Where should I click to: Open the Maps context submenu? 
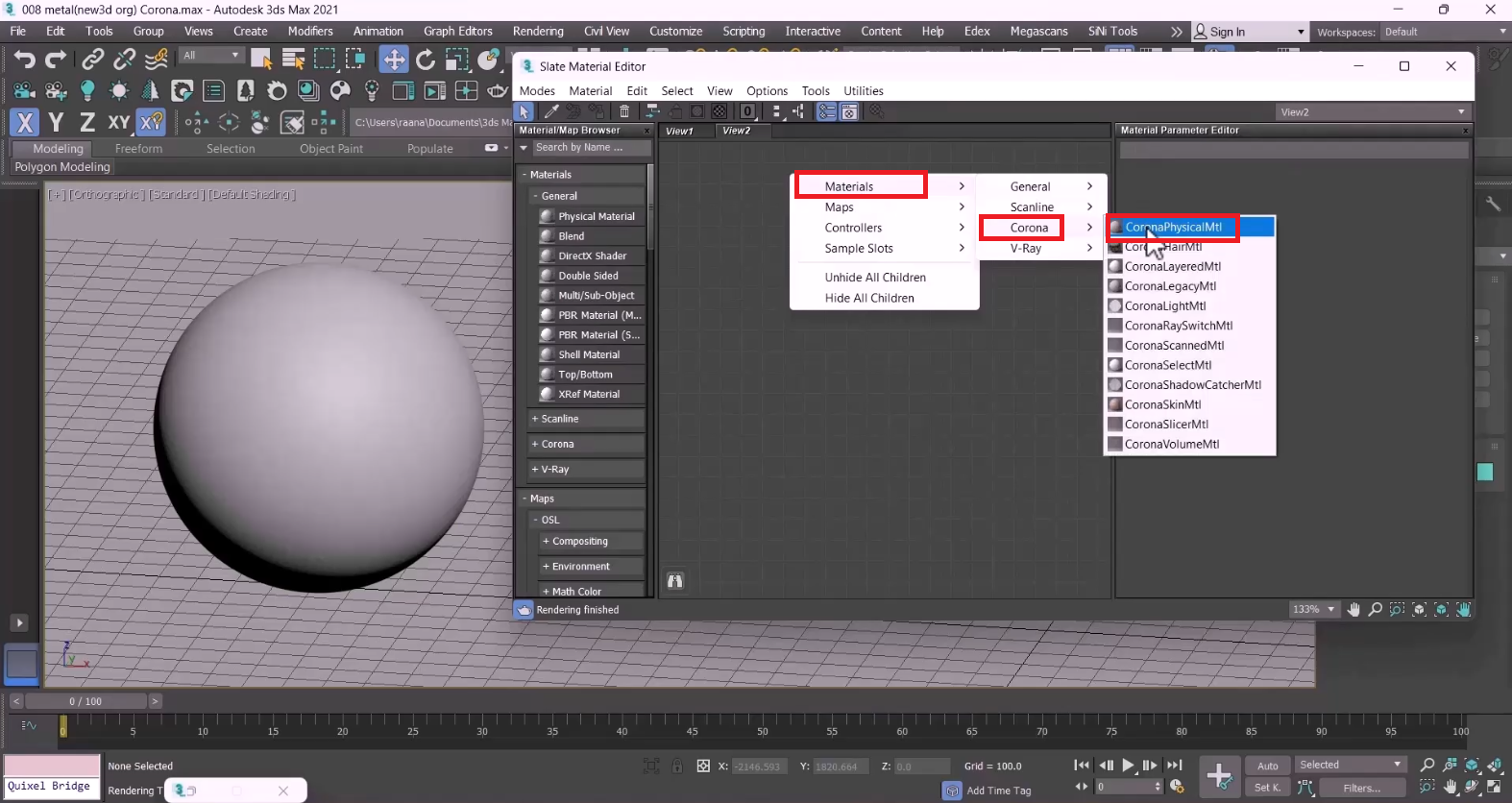884,207
